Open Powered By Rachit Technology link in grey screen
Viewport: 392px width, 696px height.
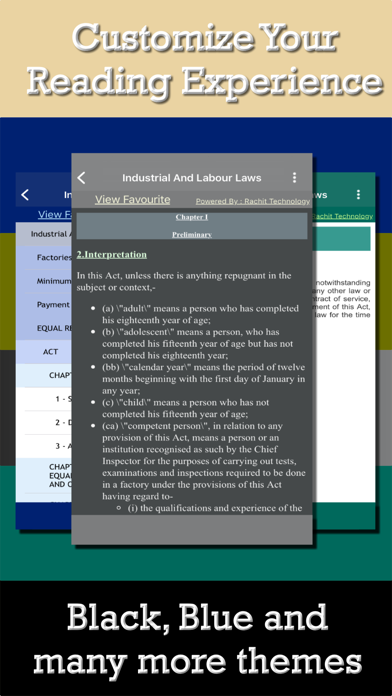(253, 202)
